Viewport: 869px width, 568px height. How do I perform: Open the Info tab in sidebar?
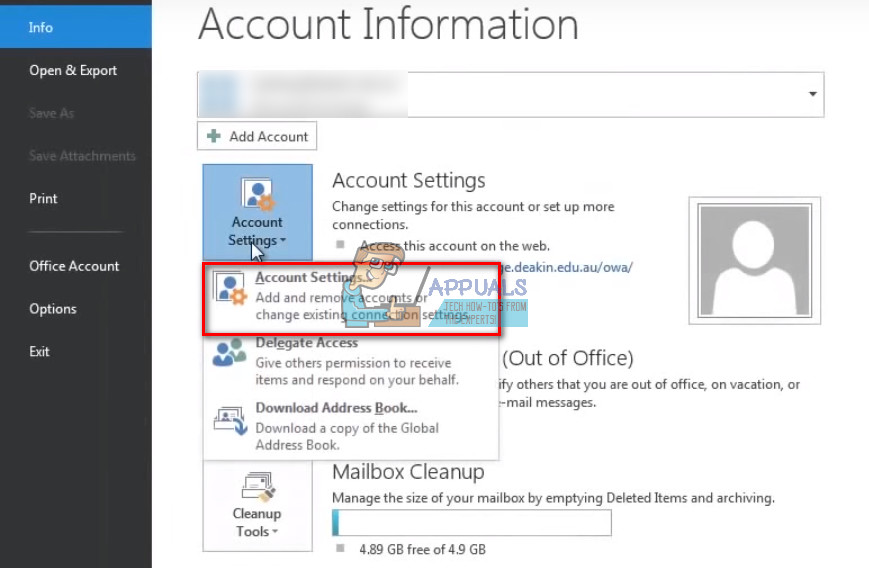75,27
